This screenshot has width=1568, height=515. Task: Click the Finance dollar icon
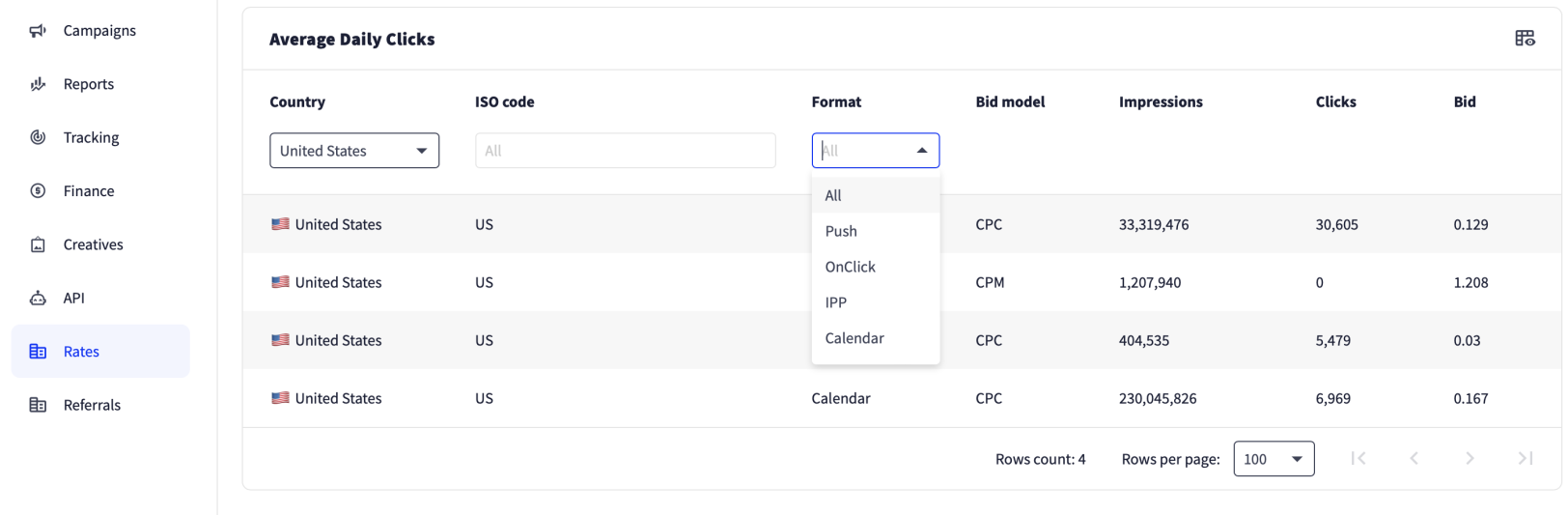(38, 191)
